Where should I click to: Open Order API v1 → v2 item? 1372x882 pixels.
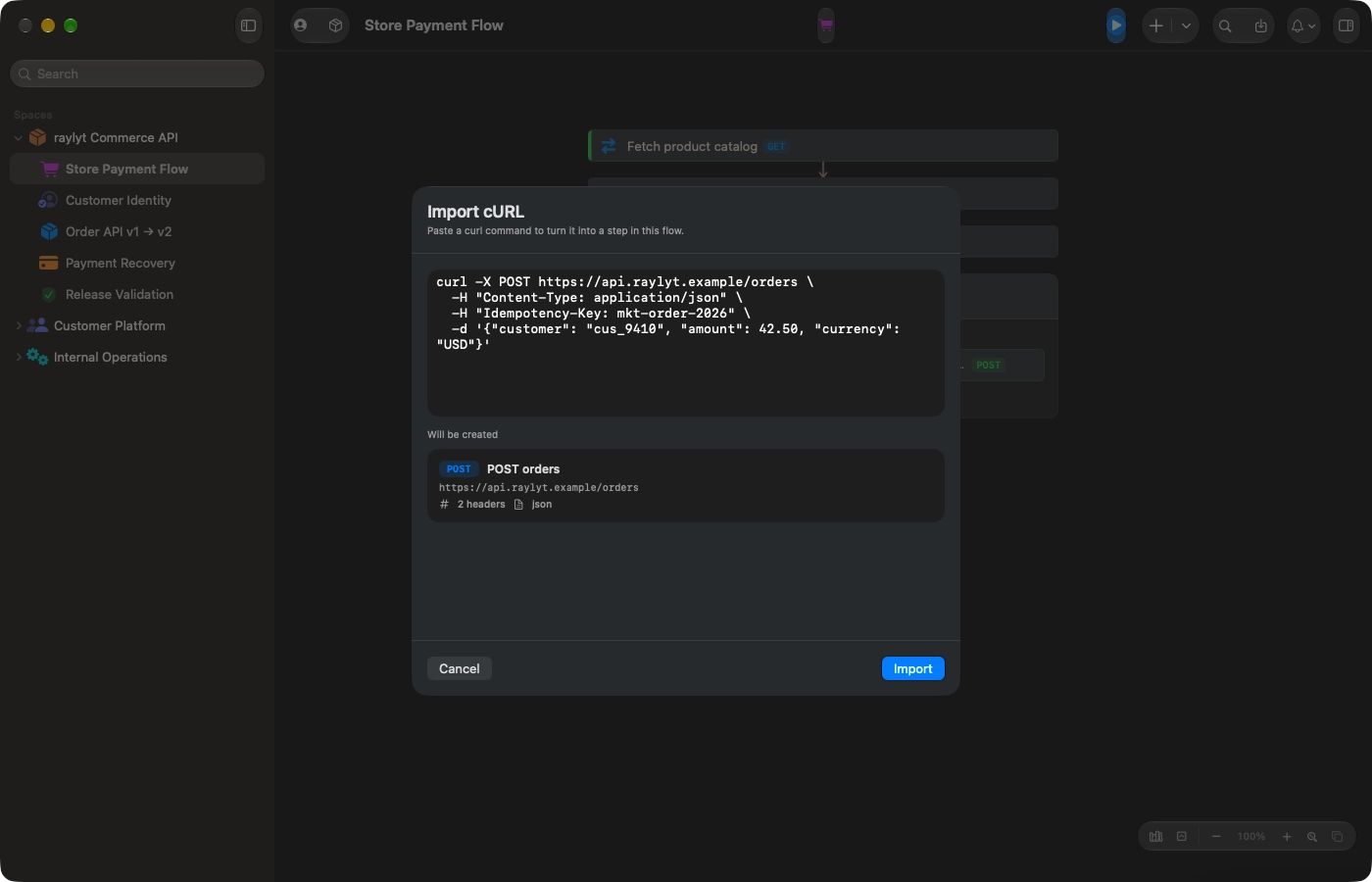pyautogui.click(x=137, y=231)
